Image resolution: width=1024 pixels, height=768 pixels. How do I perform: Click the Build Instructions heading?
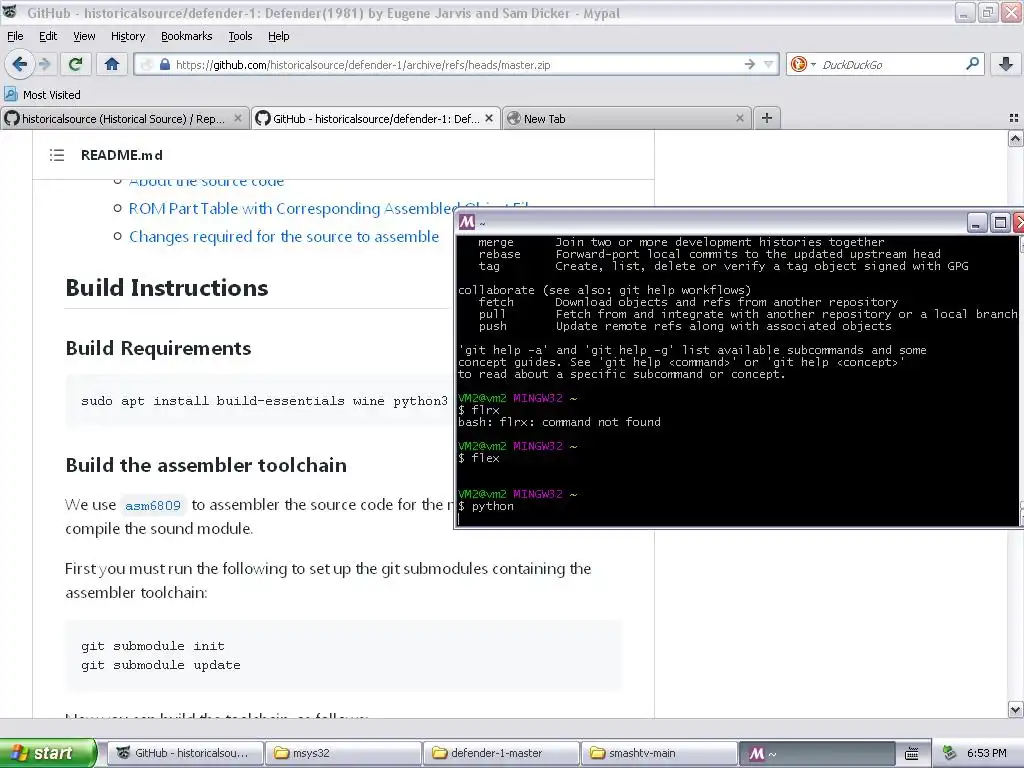point(167,288)
